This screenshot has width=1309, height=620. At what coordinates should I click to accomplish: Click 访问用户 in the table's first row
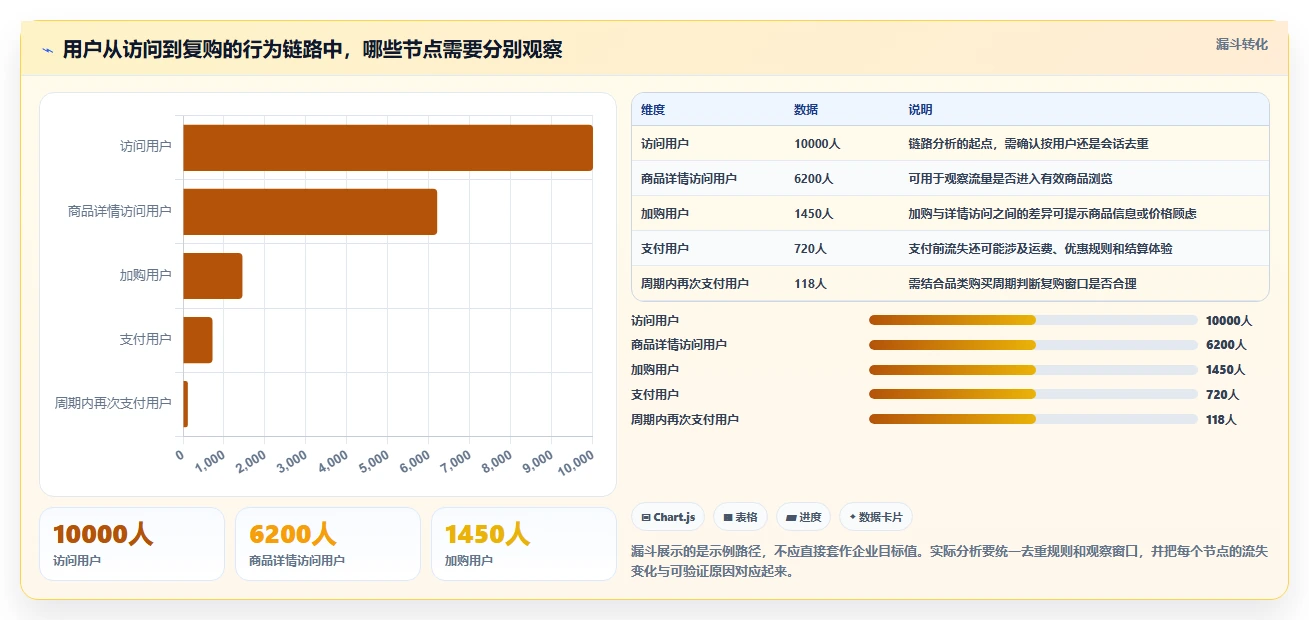pyautogui.click(x=665, y=144)
